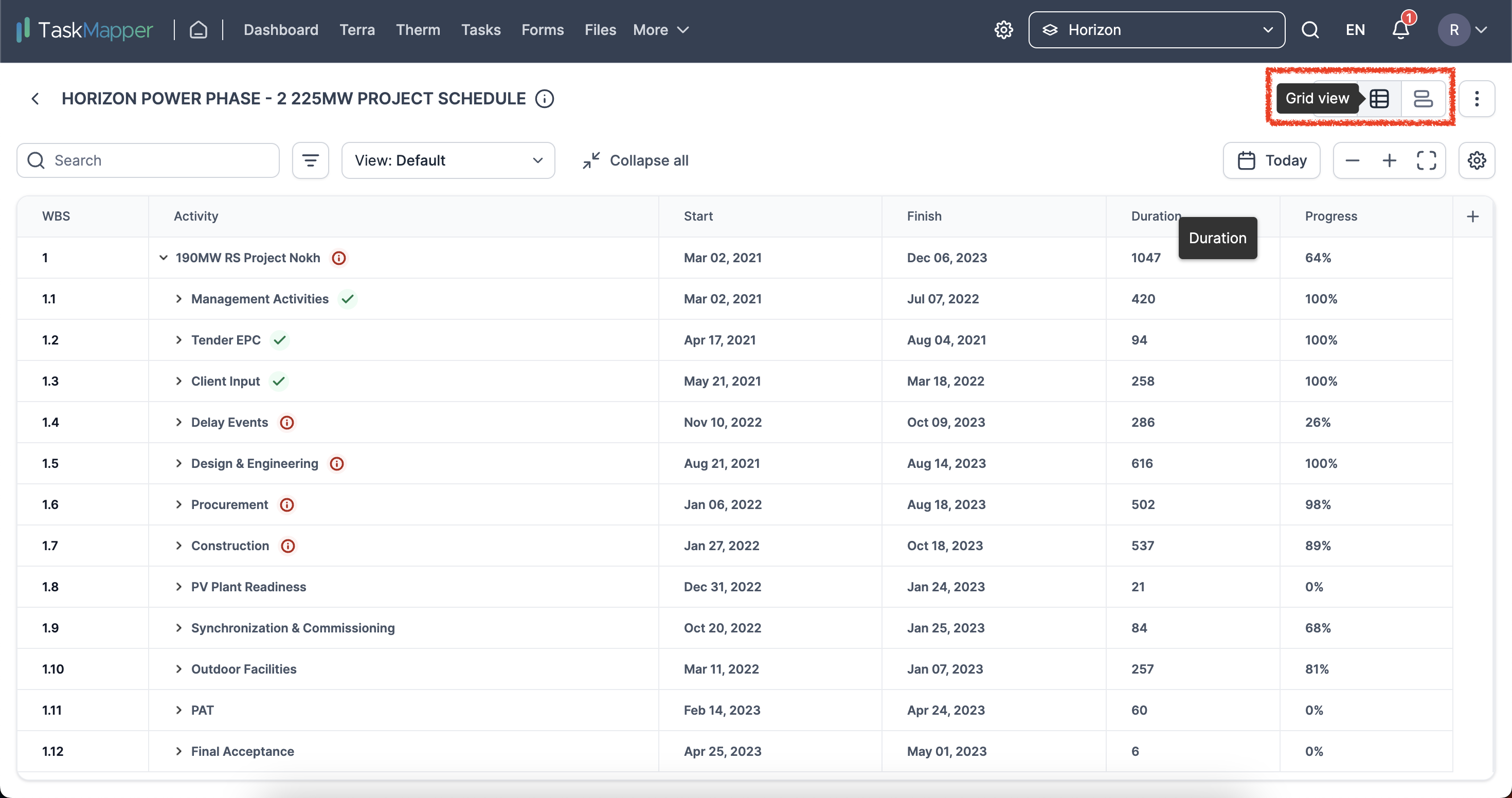Image resolution: width=1512 pixels, height=798 pixels.
Task: Click the notifications bell icon
Action: (x=1400, y=28)
